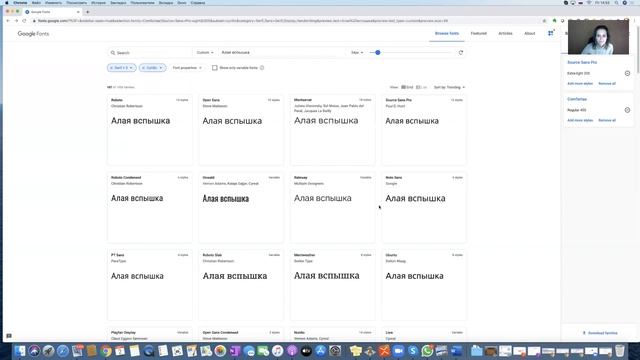The width and height of the screenshot is (640, 360).
Task: Open the Source Sans Pro link in panel
Action: tap(582, 62)
